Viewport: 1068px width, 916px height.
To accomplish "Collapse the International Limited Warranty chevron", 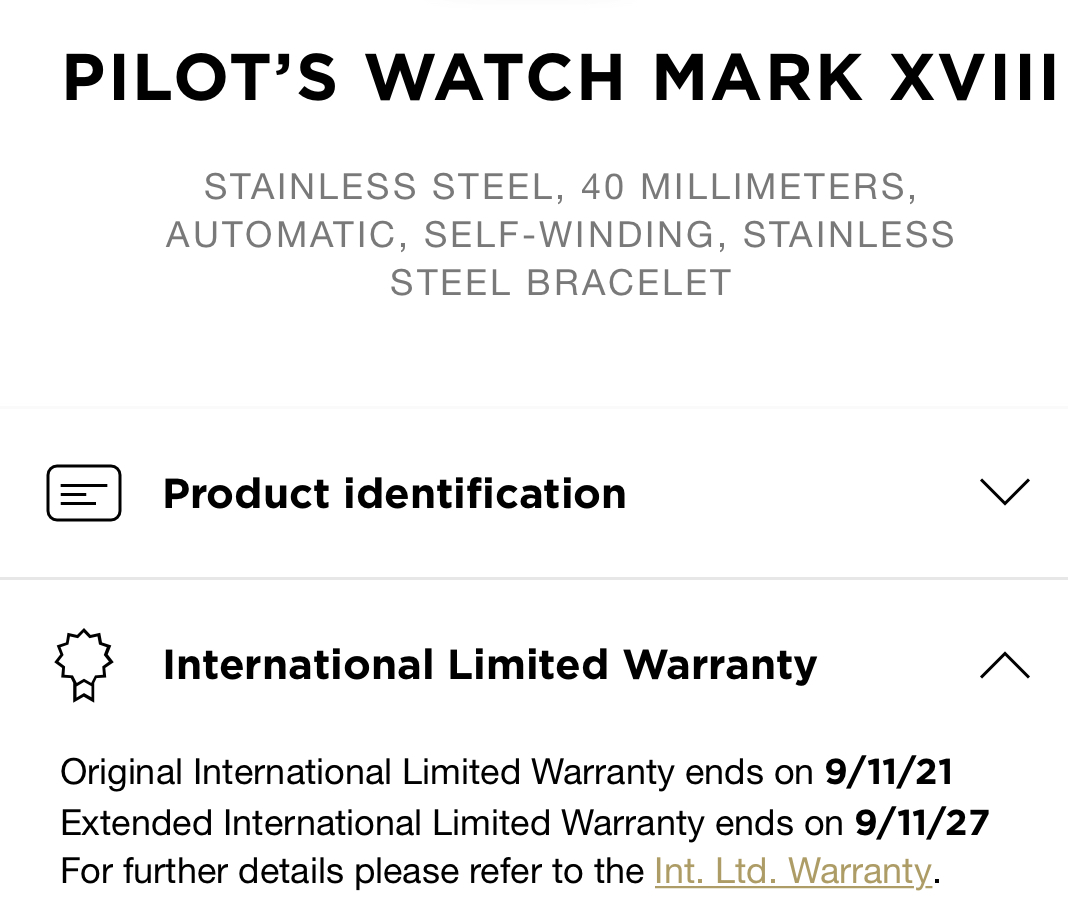I will (1004, 665).
